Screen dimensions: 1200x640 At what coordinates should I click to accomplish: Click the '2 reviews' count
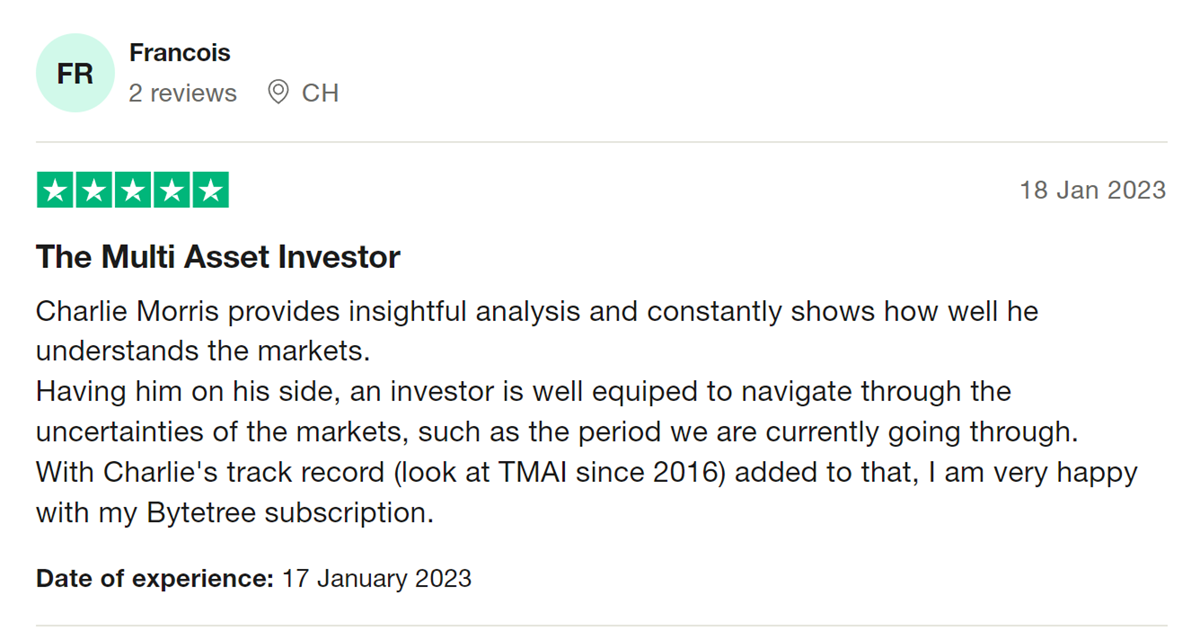183,93
